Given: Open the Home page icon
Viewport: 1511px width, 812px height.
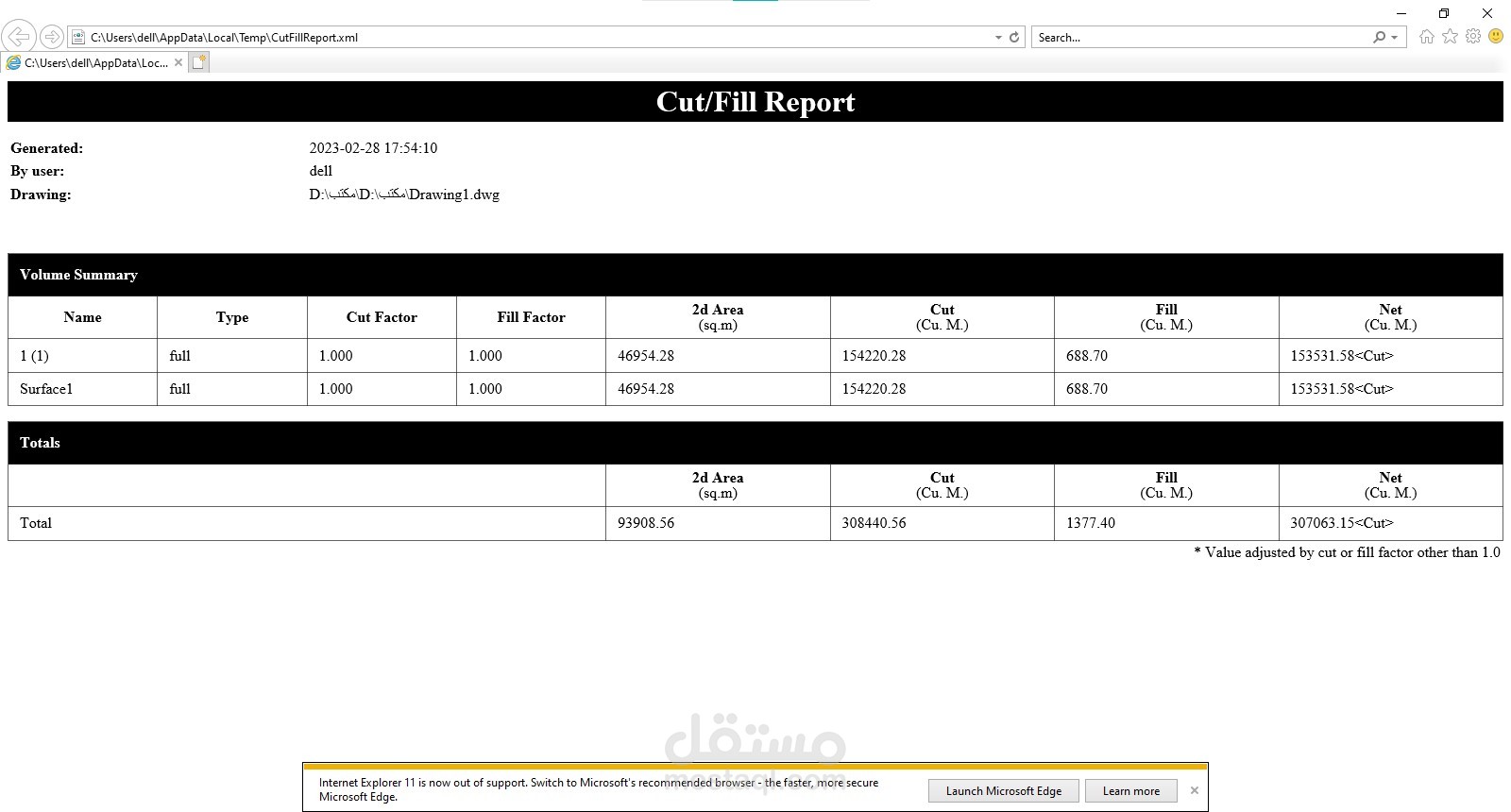Looking at the screenshot, I should point(1427,37).
